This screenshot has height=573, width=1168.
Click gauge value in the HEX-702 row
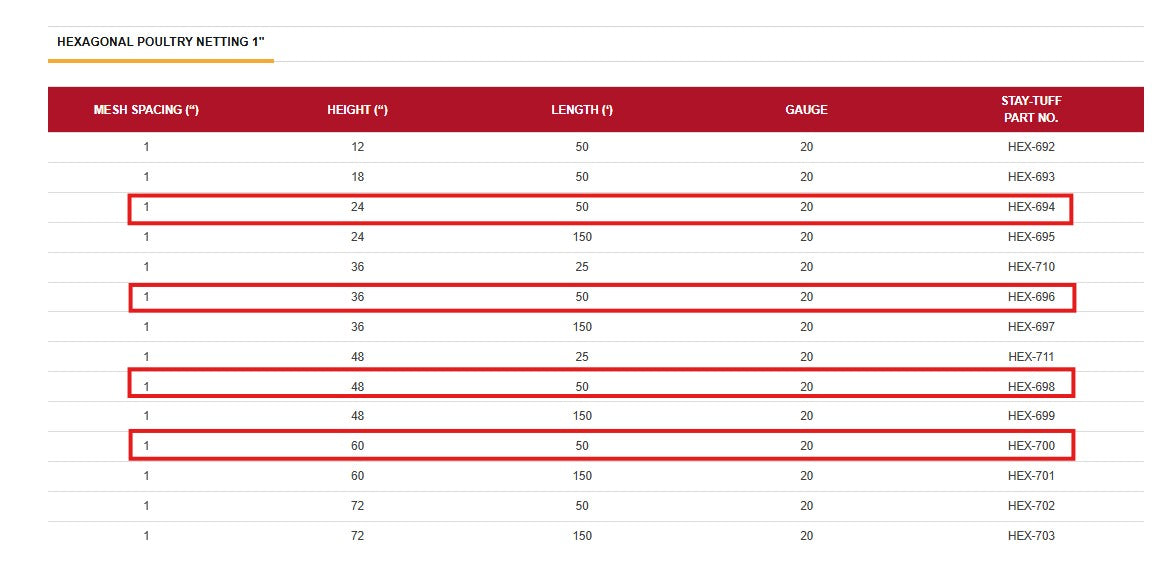click(x=806, y=506)
